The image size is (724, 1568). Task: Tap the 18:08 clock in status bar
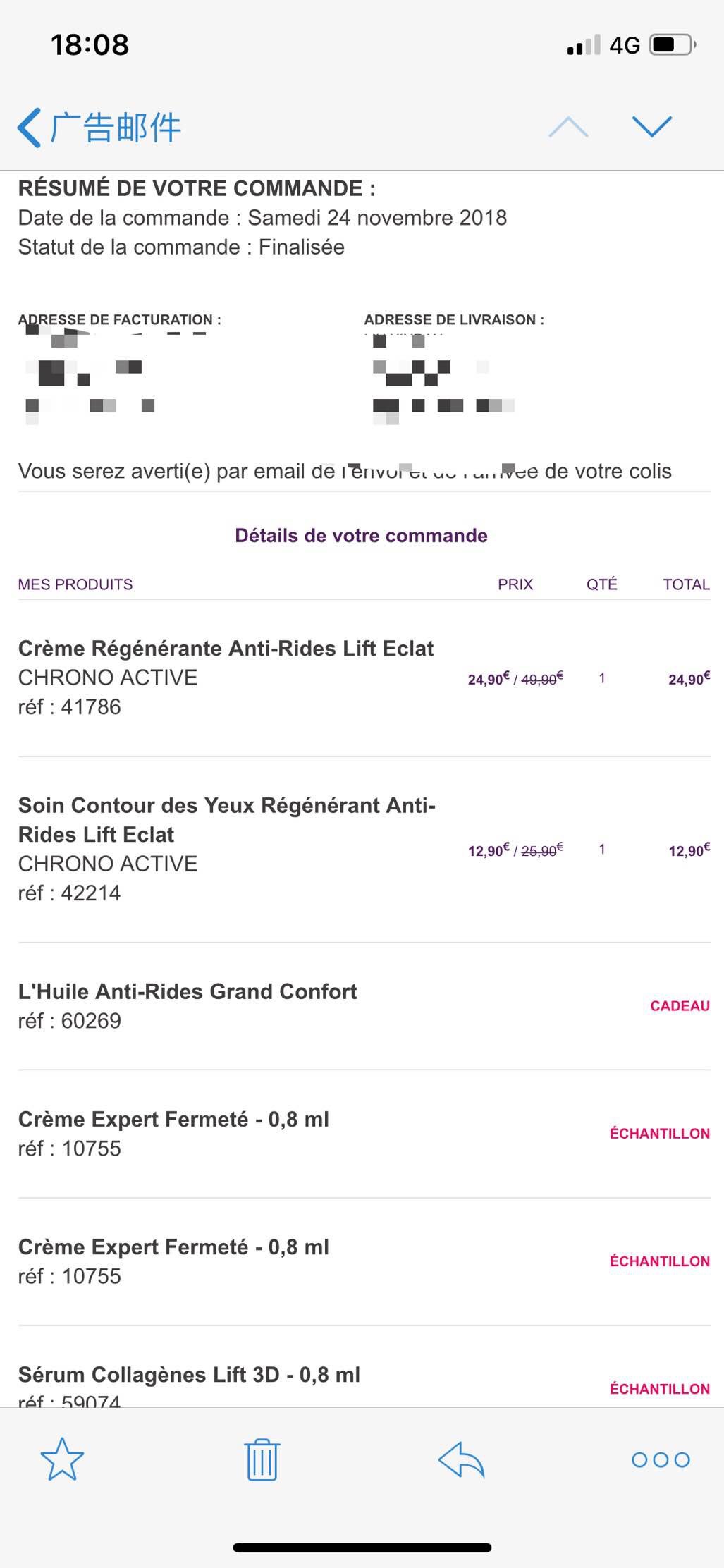90,45
